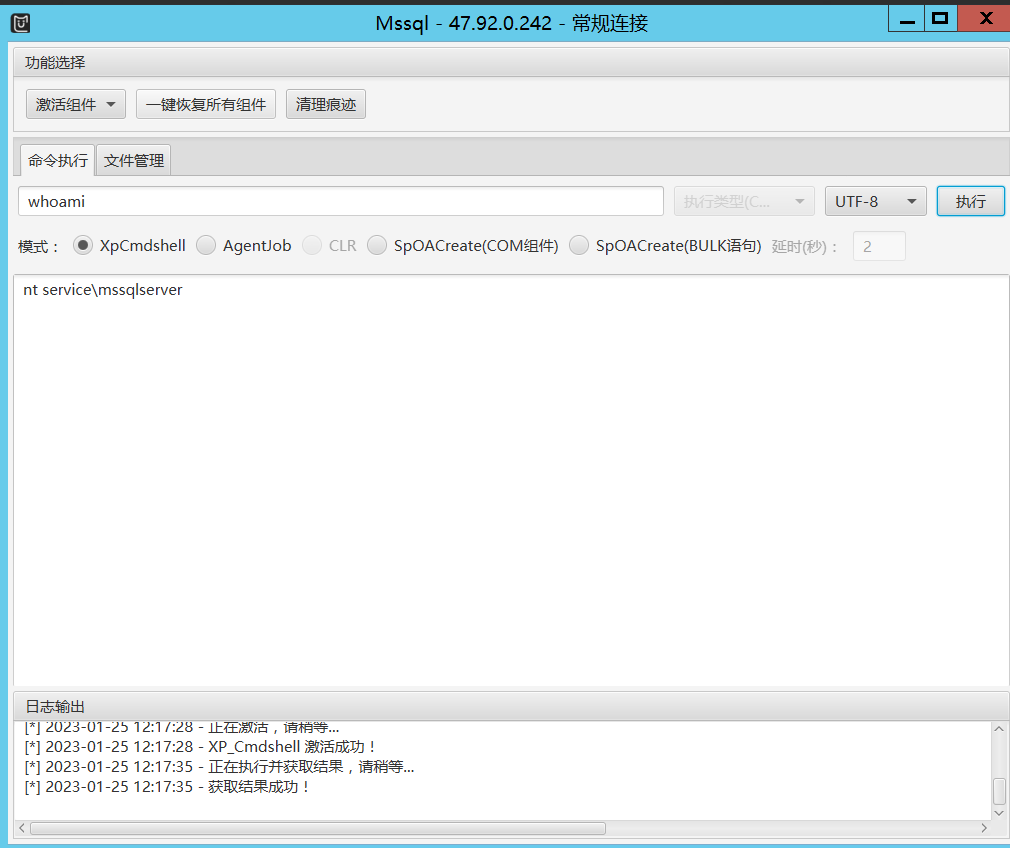This screenshot has height=848, width=1010.
Task: Click log scrollbar up arrow
Action: pos(999,729)
